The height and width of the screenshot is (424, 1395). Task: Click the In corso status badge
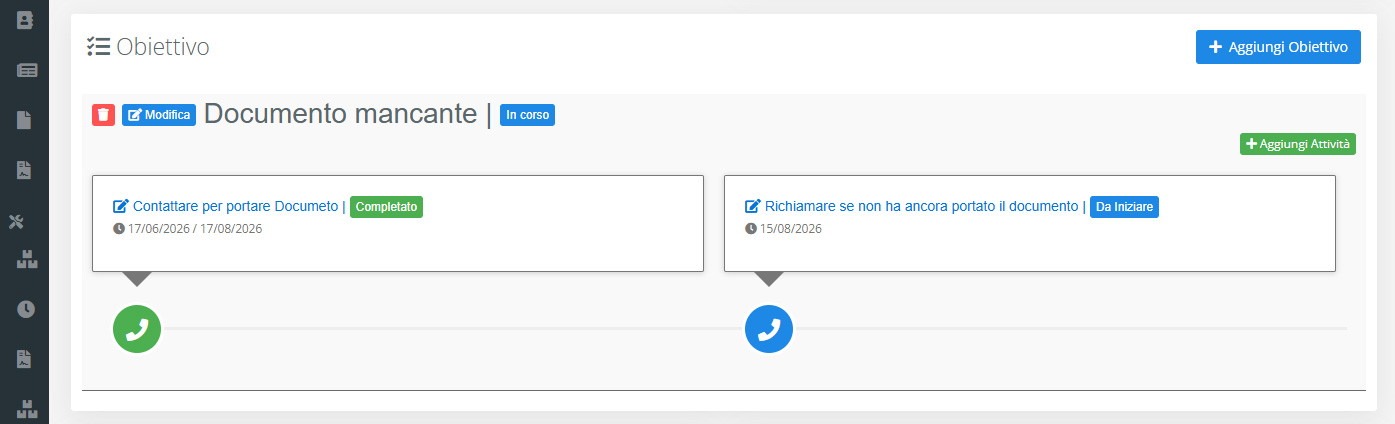(x=527, y=115)
